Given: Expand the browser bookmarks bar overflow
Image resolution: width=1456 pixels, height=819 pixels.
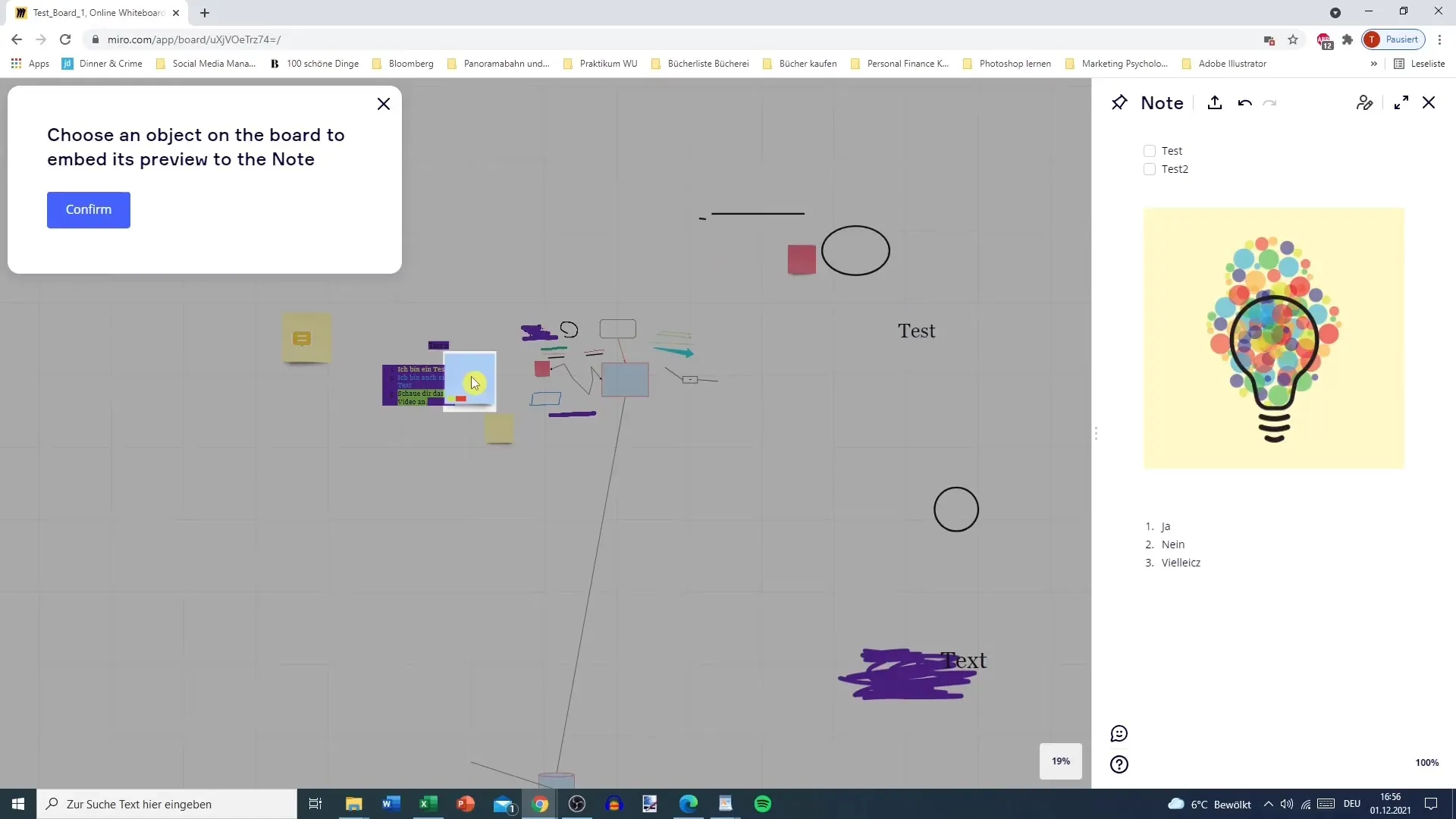Looking at the screenshot, I should pyautogui.click(x=1375, y=63).
